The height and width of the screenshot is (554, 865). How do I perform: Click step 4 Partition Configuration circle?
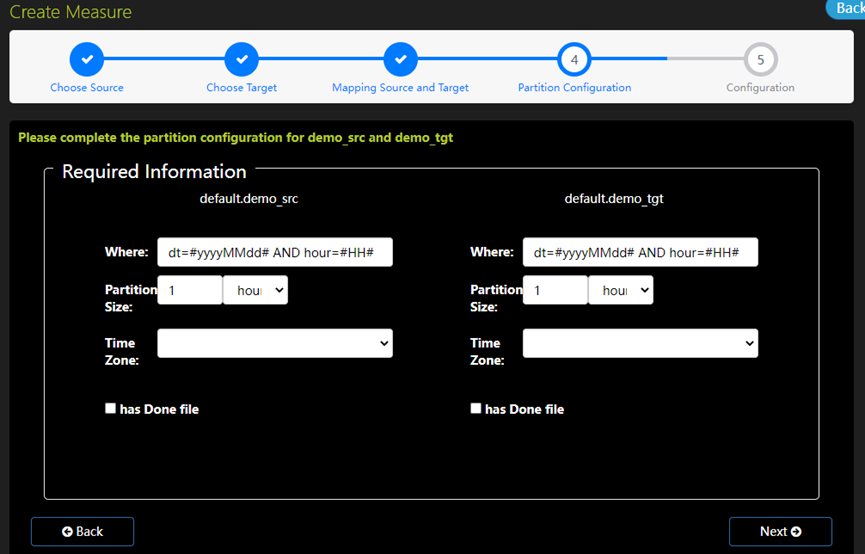coord(574,59)
